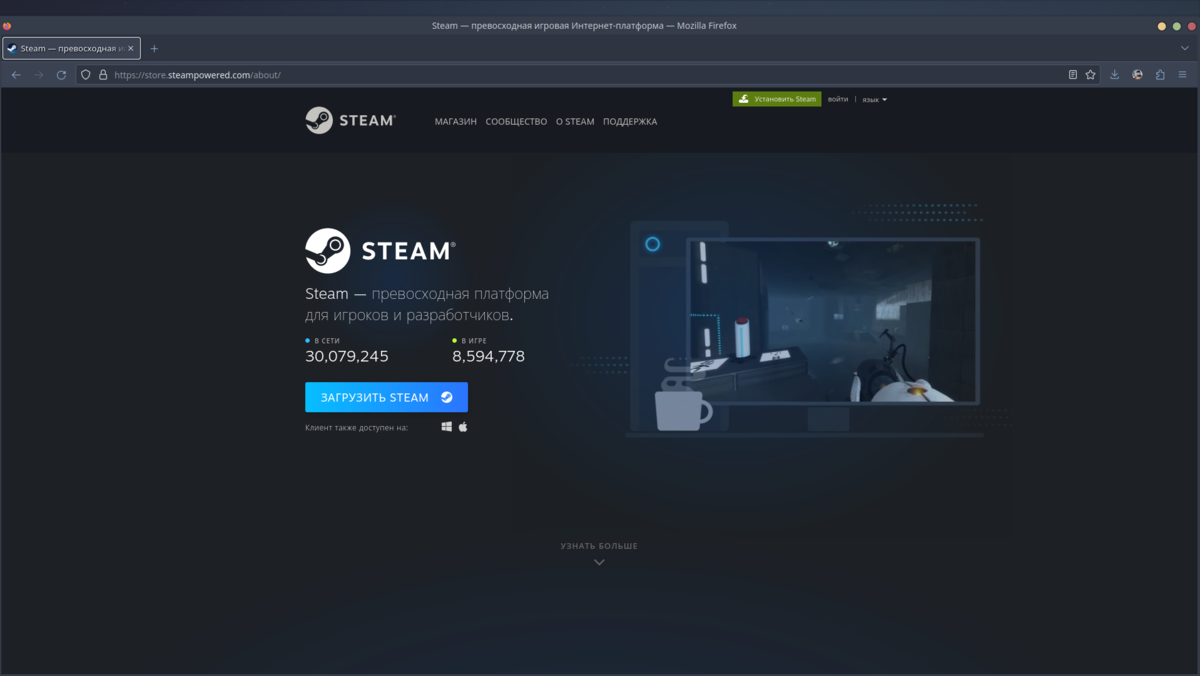Click the green maximize window button
The image size is (1200, 676).
(x=1176, y=26)
